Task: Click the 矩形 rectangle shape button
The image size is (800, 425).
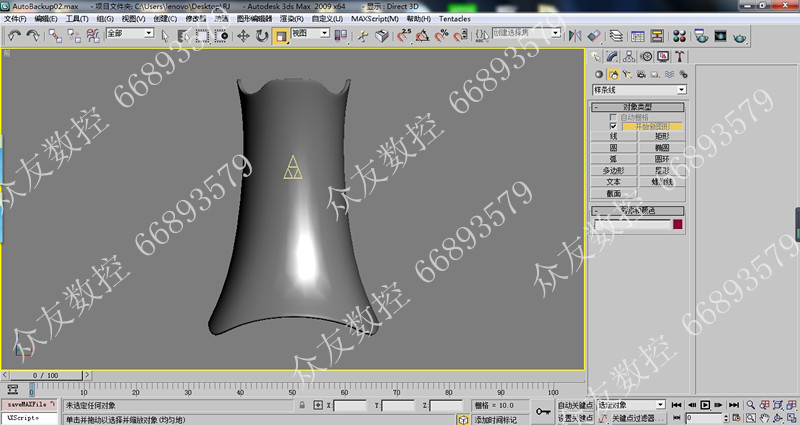Action: (x=662, y=136)
